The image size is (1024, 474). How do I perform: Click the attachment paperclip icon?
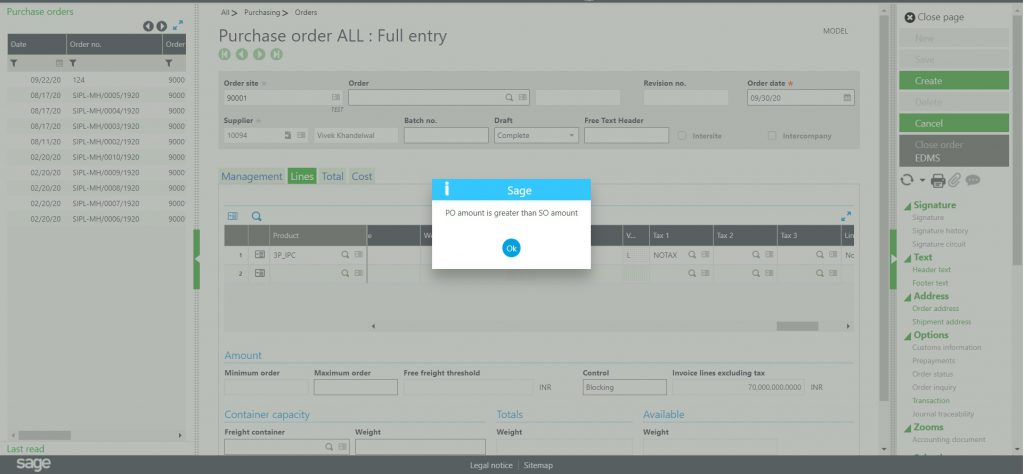955,181
